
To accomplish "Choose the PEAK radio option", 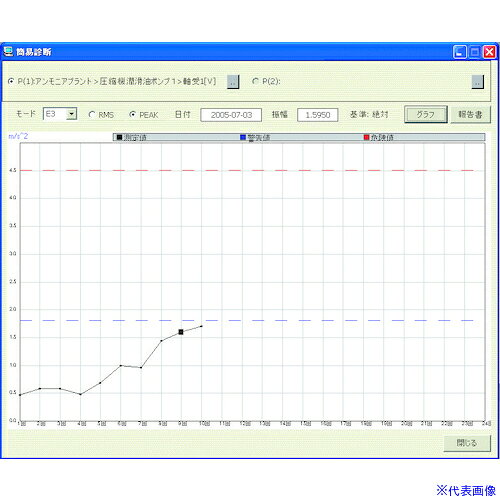I will 132,115.
